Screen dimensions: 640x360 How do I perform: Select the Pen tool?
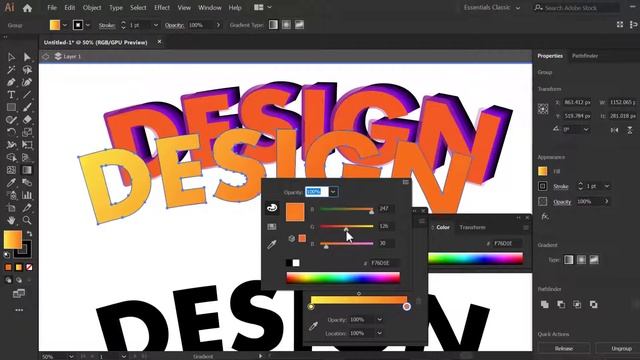[x=11, y=82]
